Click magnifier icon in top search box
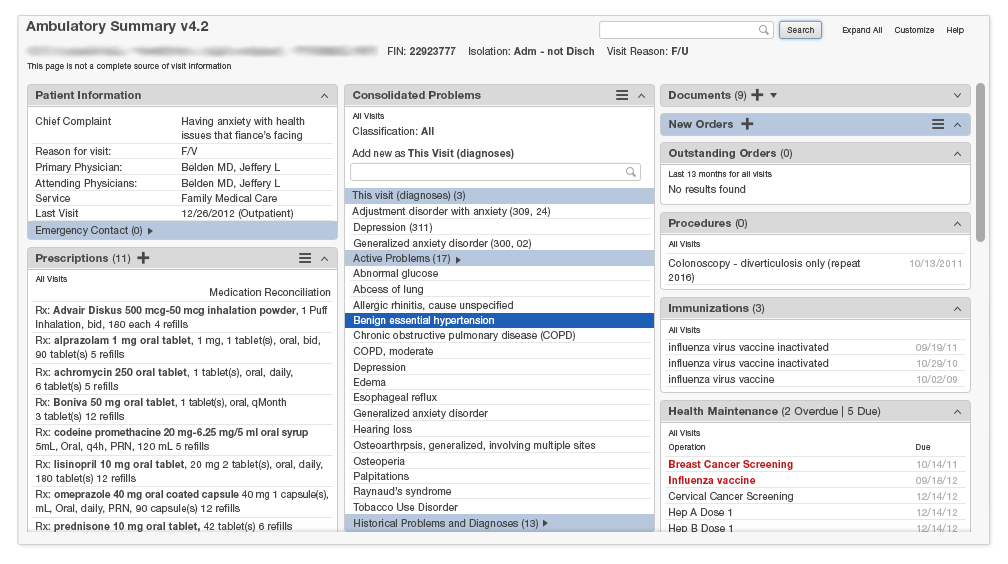Image resolution: width=1008 pixels, height=564 pixels. pyautogui.click(x=764, y=30)
